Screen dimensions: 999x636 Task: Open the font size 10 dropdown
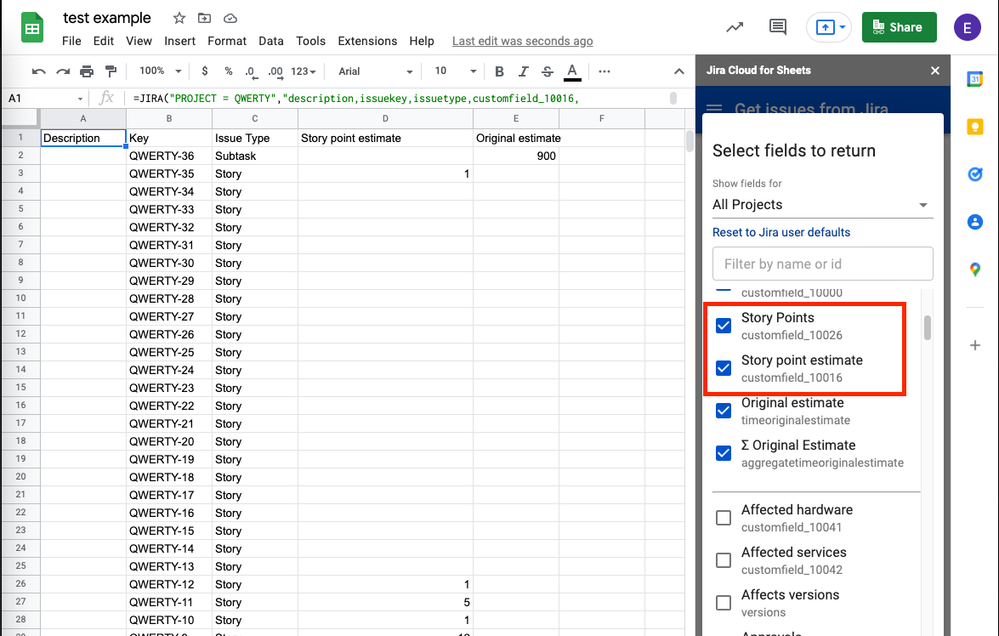tap(455, 71)
